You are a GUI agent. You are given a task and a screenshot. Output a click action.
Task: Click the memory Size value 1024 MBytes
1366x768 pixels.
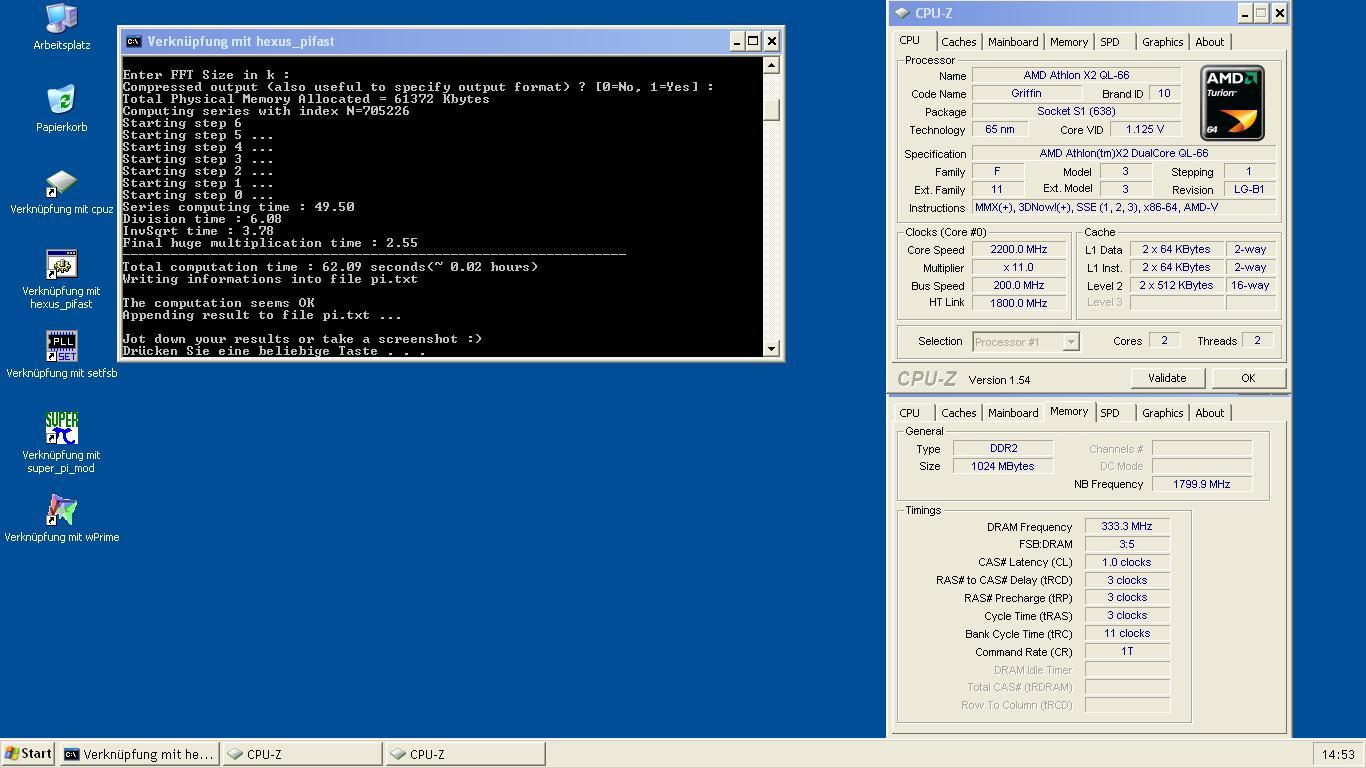click(x=1003, y=466)
